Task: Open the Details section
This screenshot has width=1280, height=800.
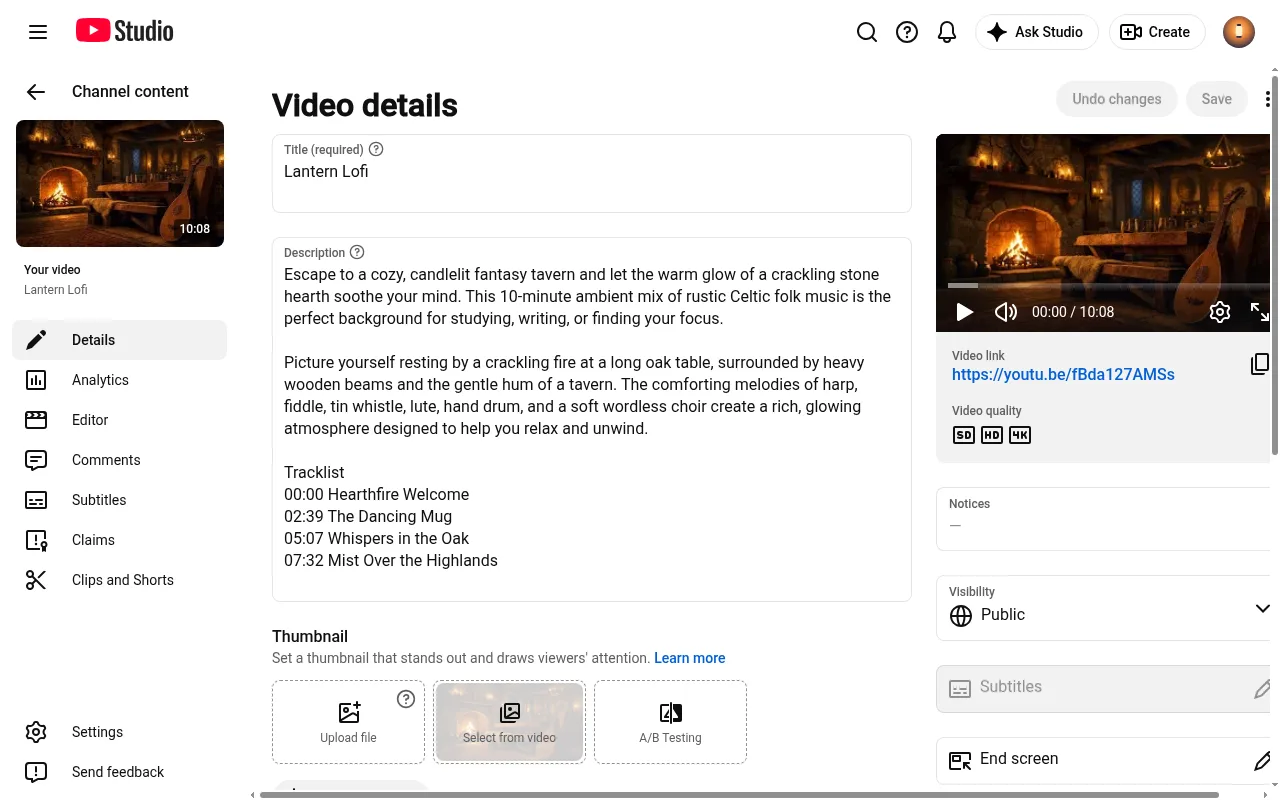Action: [120, 340]
